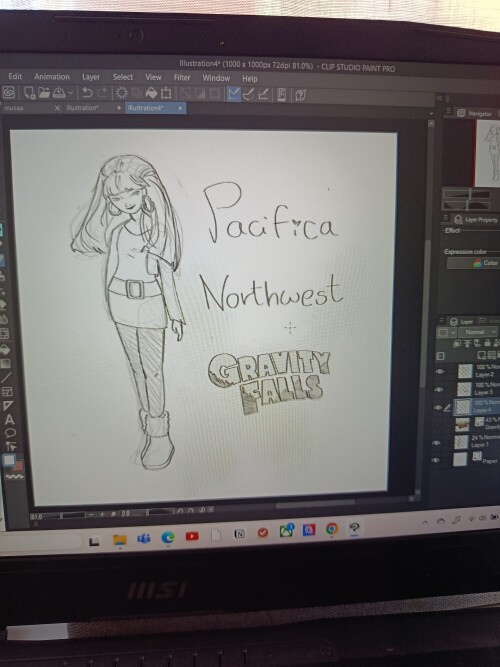Viewport: 500px width, 667px height.
Task: Click the Clear toolbar icon
Action: pos(122,93)
